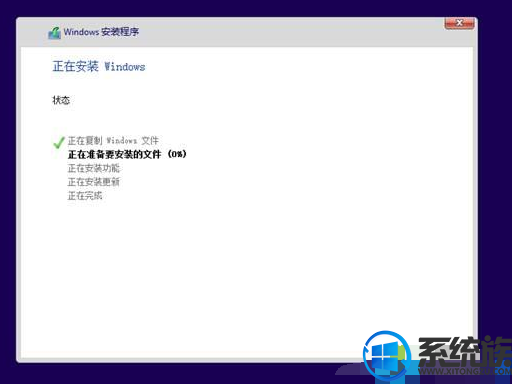Click the Windows 安装程序 title text
512x384 pixels.
(x=101, y=32)
